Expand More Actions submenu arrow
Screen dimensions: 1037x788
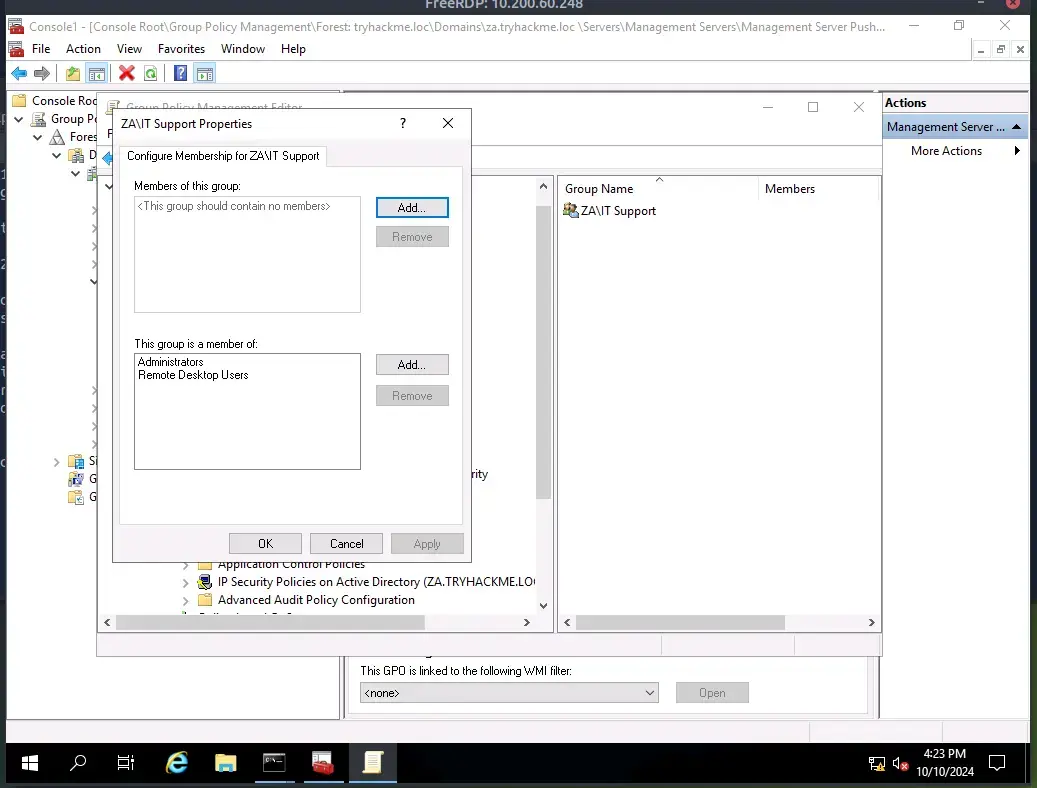1017,151
